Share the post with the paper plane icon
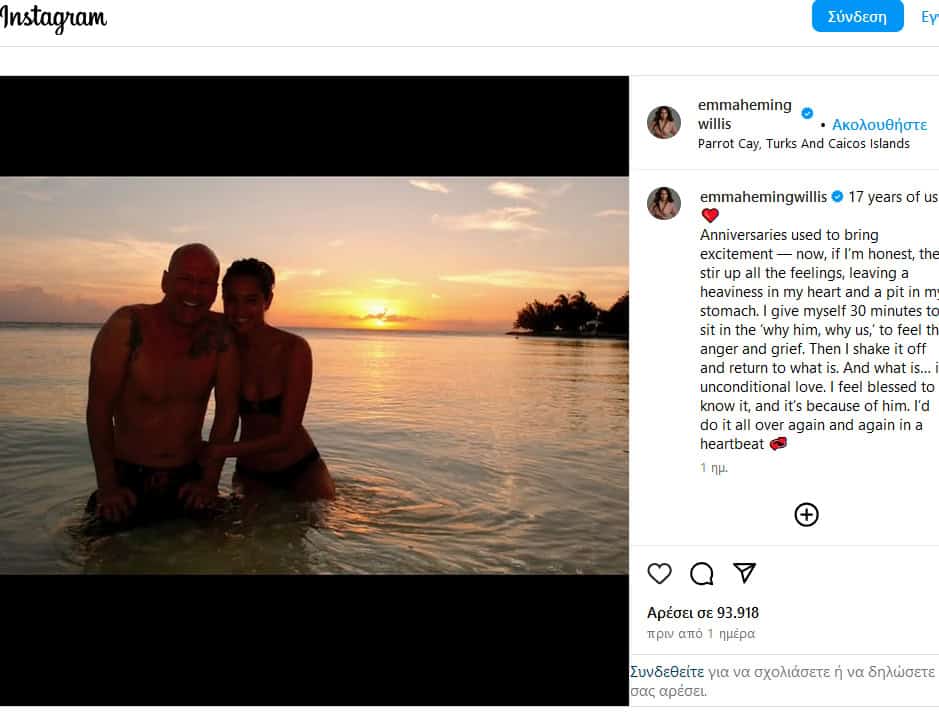939x712 pixels. pos(744,572)
